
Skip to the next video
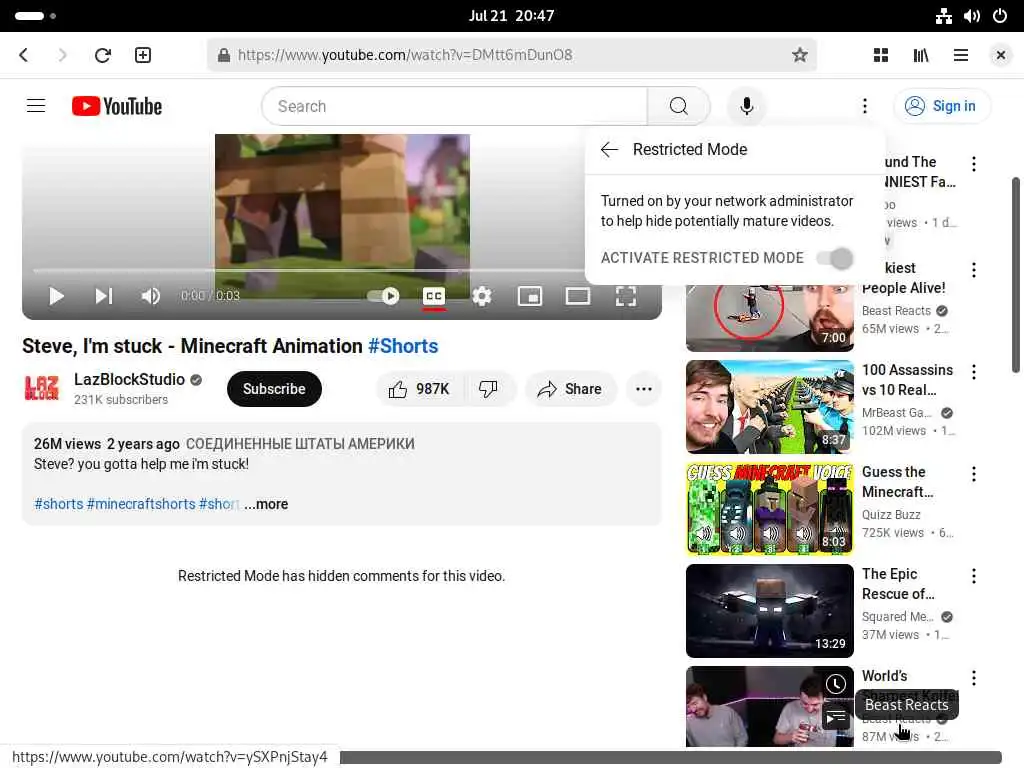tap(104, 296)
